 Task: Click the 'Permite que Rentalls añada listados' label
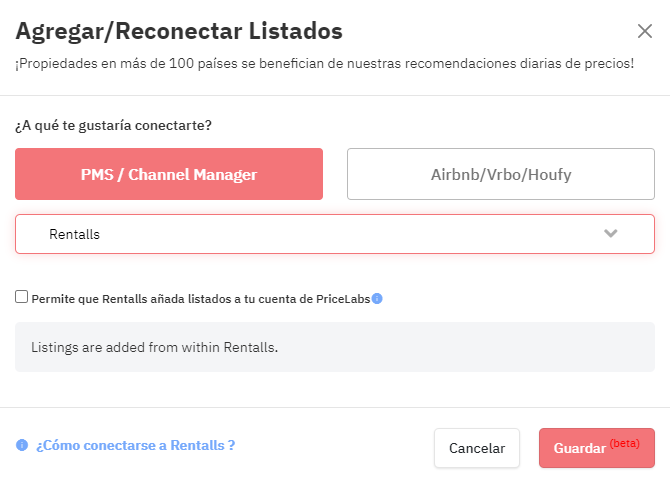click(200, 299)
